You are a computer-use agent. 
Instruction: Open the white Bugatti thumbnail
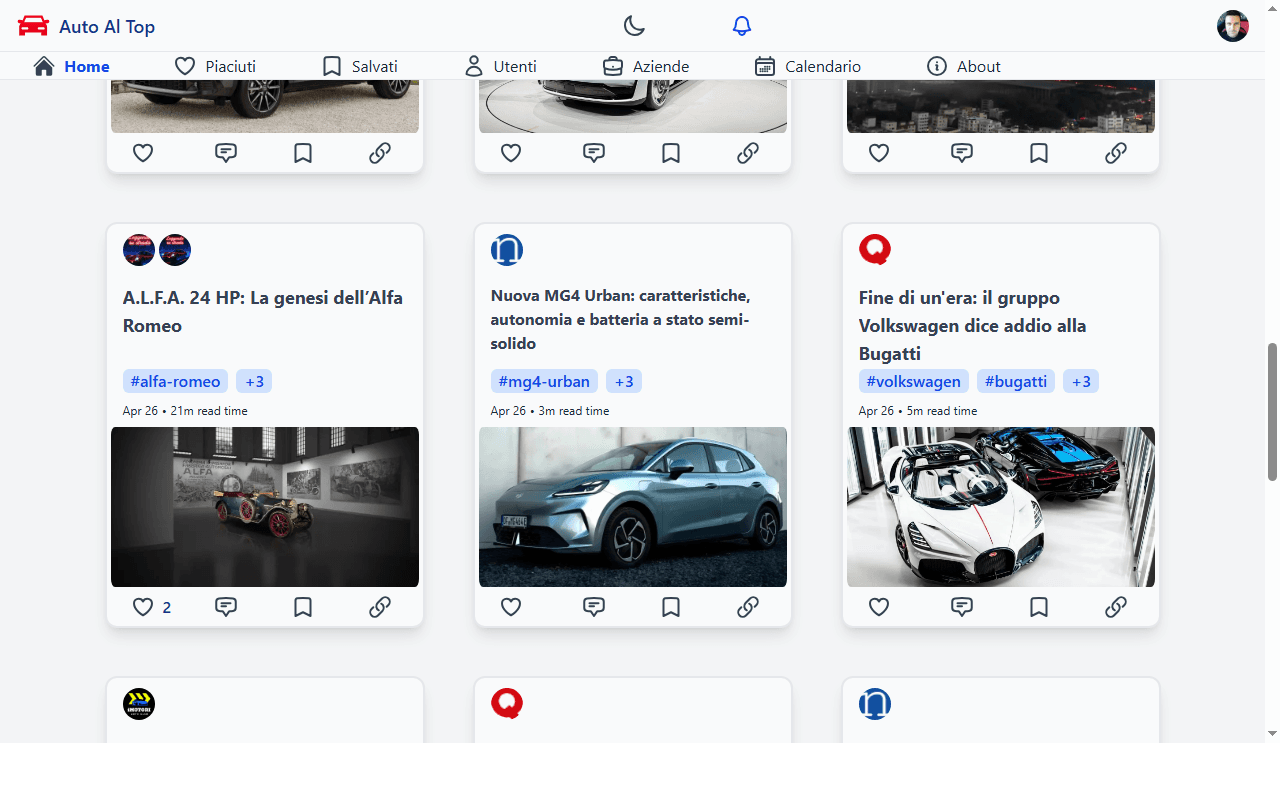coord(1001,507)
